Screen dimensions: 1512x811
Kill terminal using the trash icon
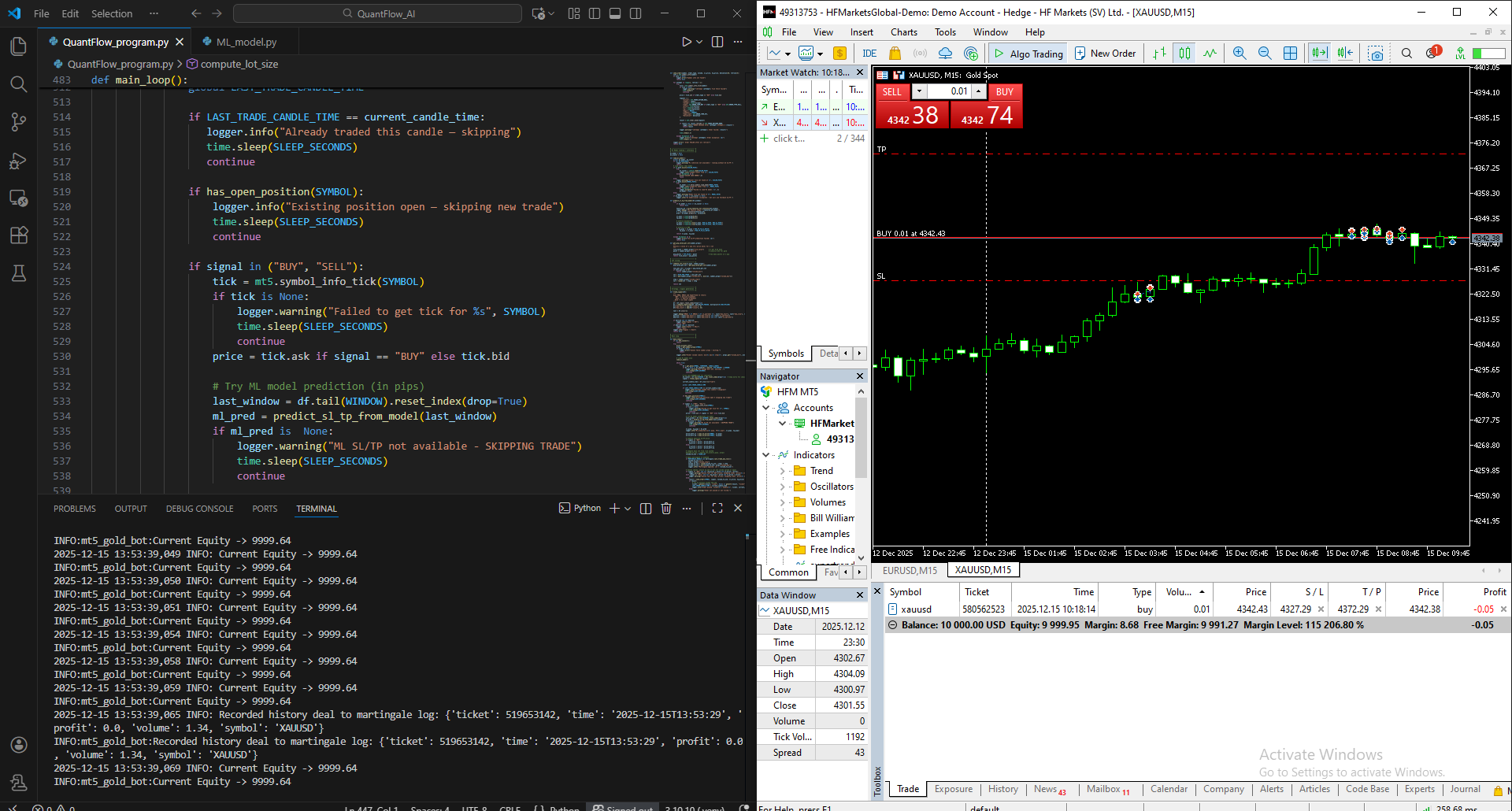coord(666,509)
